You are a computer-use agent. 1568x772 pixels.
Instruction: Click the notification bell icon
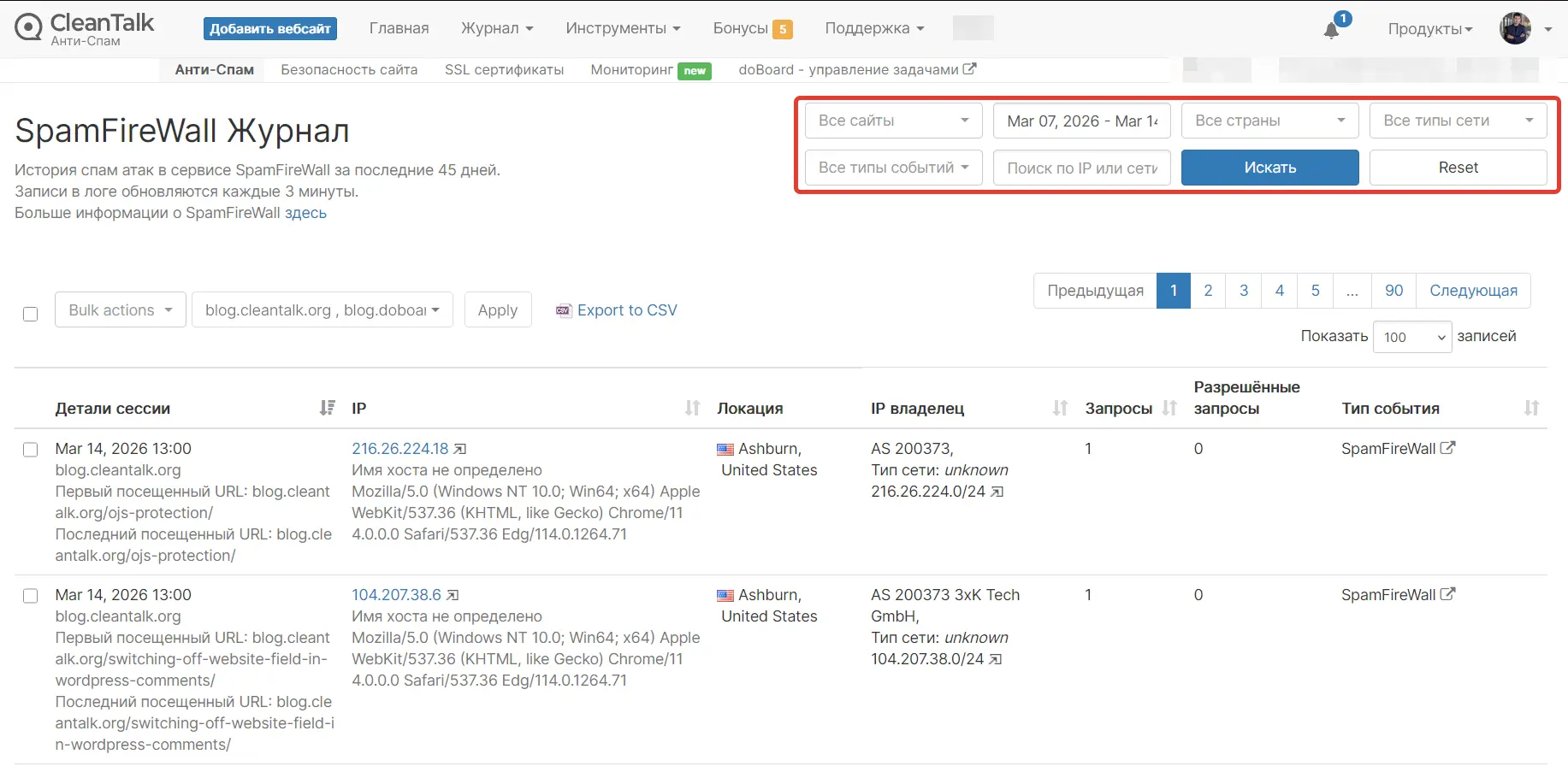pos(1331,28)
